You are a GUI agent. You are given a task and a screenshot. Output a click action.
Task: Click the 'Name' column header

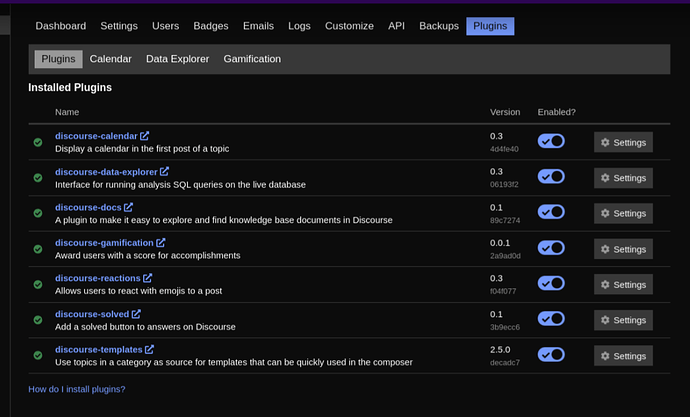click(x=67, y=112)
